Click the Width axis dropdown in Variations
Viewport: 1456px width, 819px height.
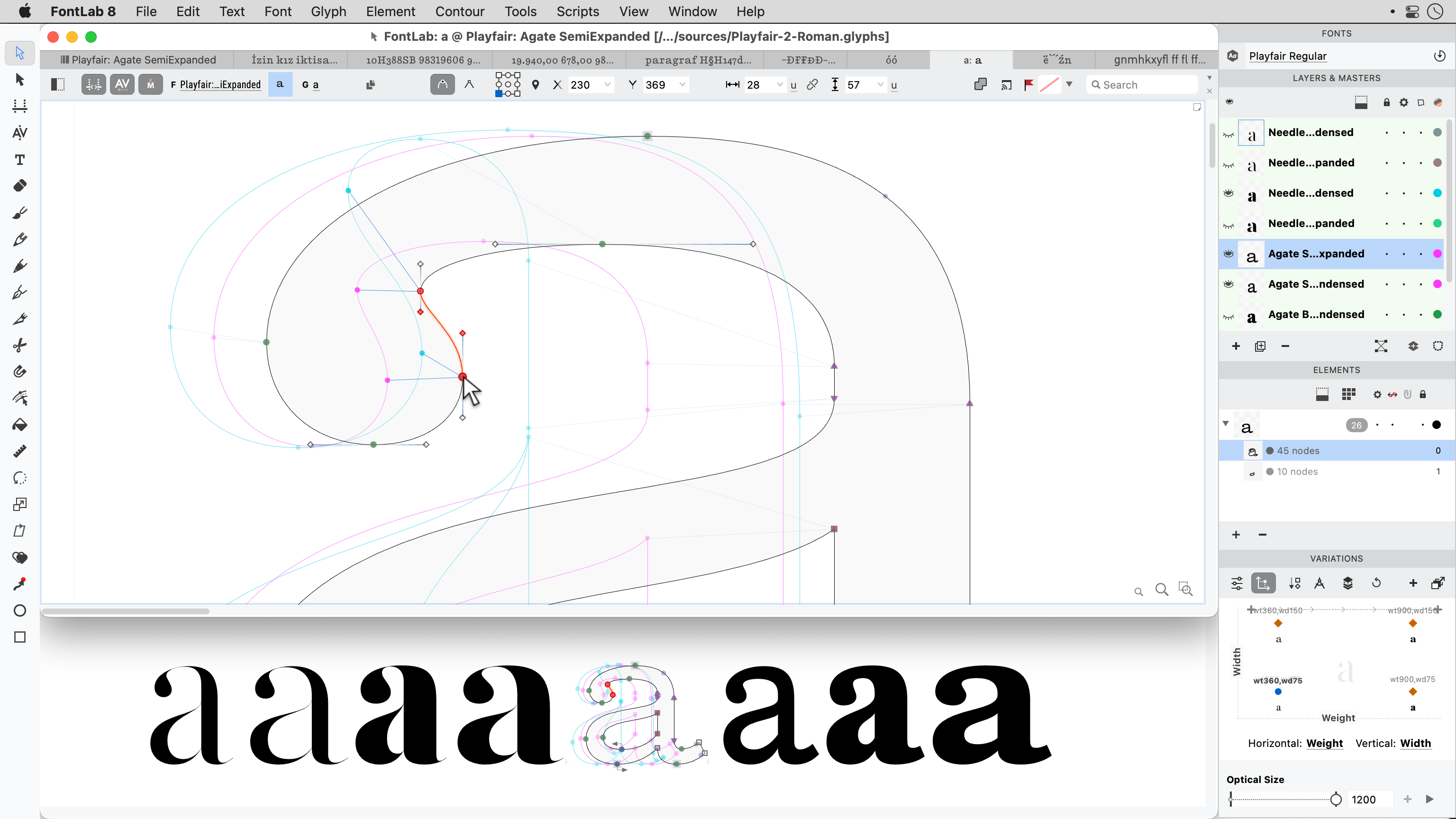pos(1416,742)
